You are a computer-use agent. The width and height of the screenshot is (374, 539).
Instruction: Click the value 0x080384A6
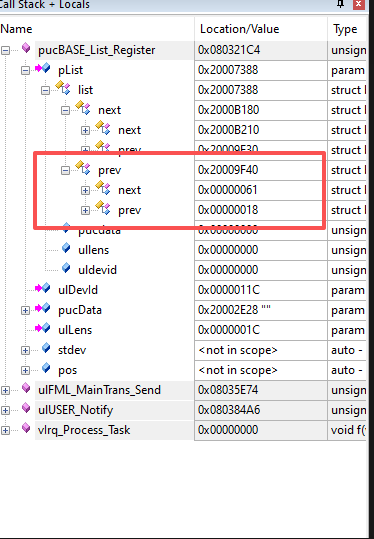click(229, 410)
